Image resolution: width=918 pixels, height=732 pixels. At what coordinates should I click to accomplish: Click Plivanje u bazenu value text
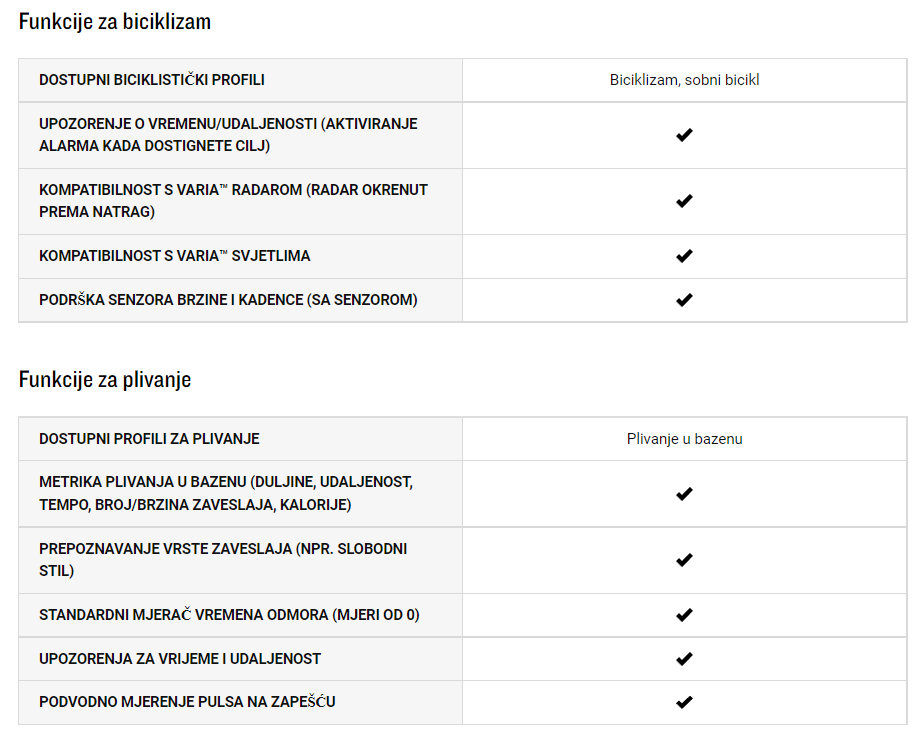pos(684,439)
